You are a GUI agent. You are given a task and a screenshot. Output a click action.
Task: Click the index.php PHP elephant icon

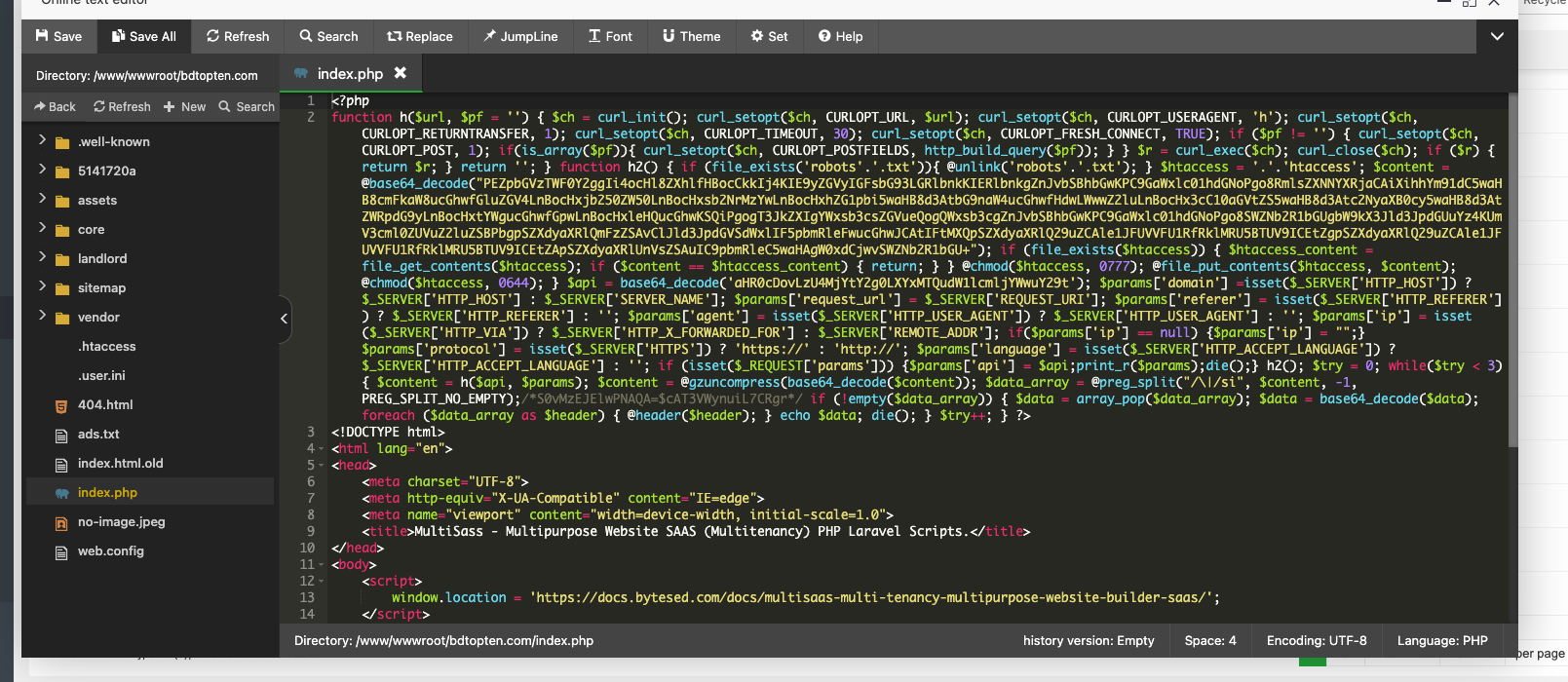61,493
